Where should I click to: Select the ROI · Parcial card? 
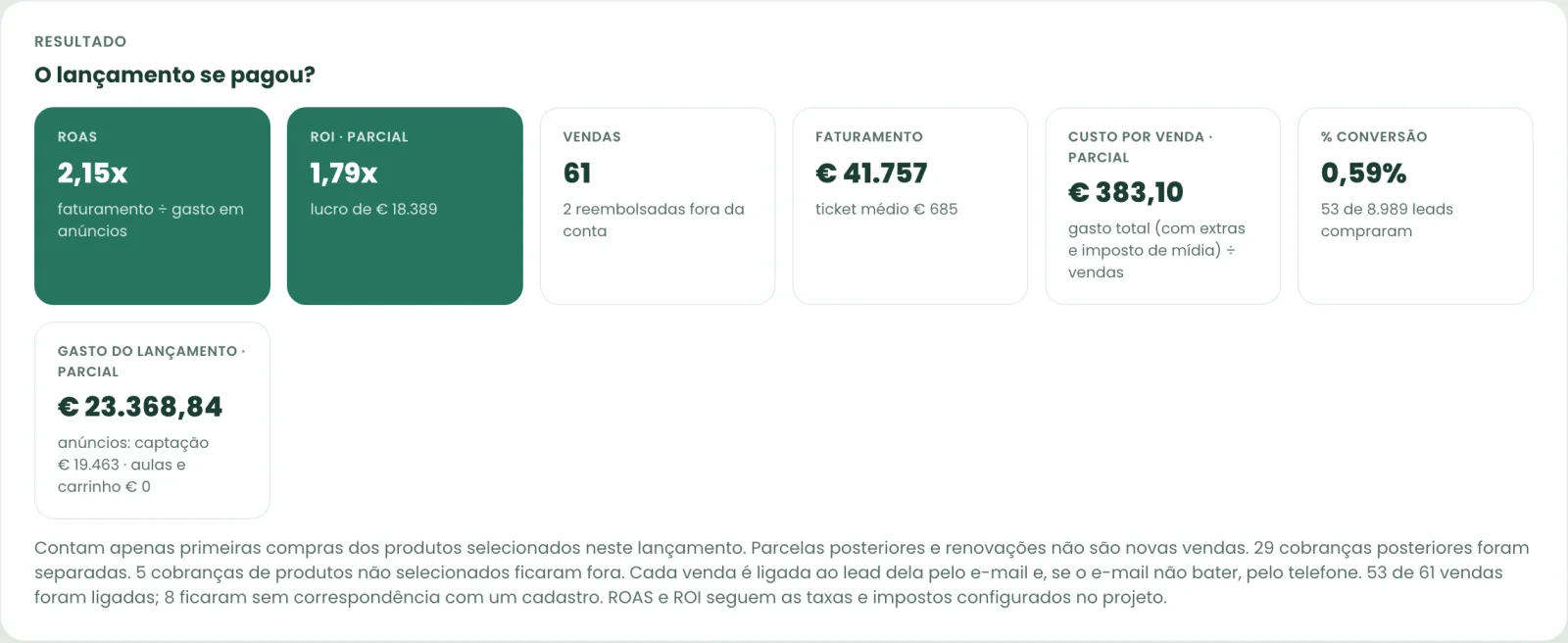405,206
